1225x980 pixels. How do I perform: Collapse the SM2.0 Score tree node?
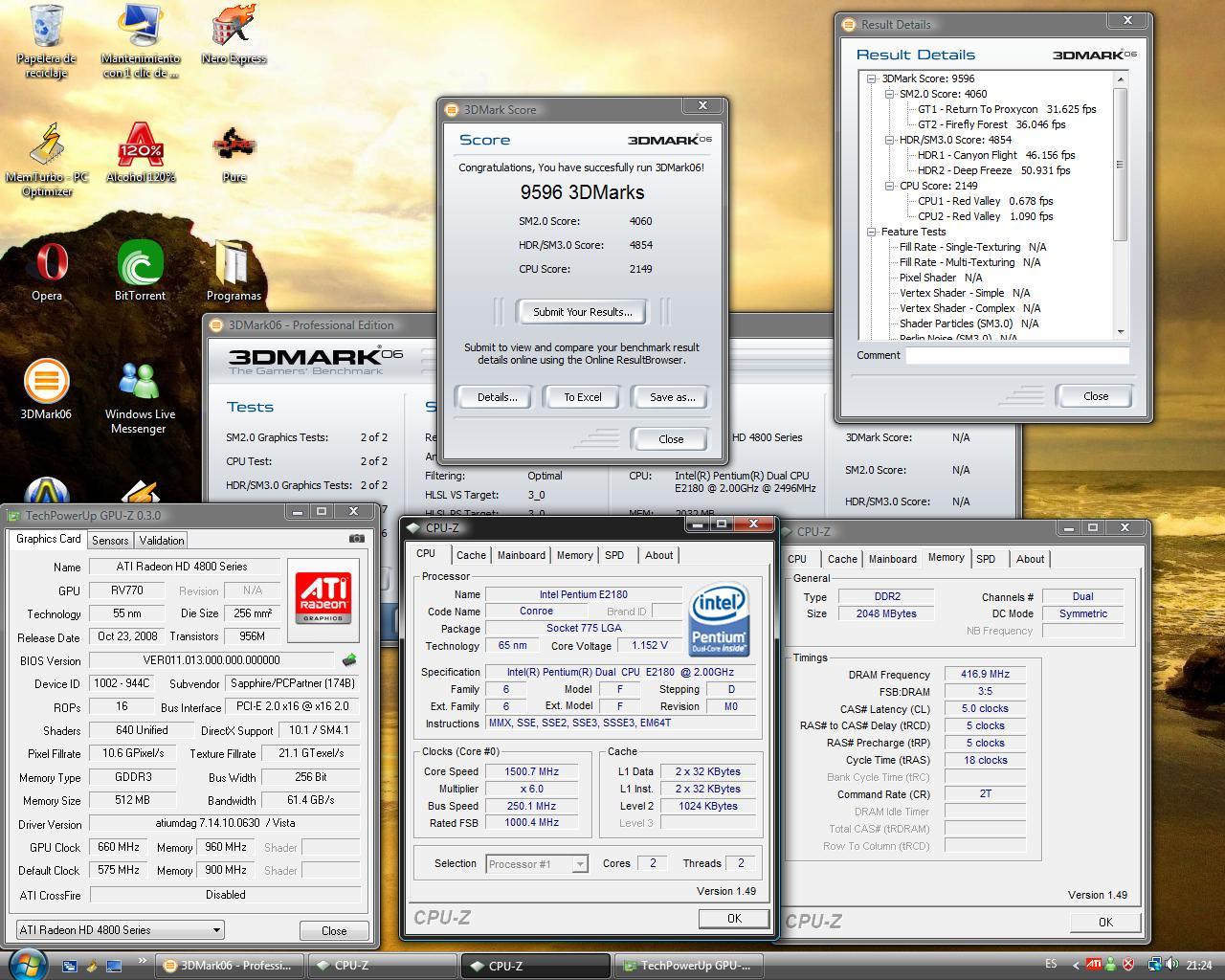point(889,94)
